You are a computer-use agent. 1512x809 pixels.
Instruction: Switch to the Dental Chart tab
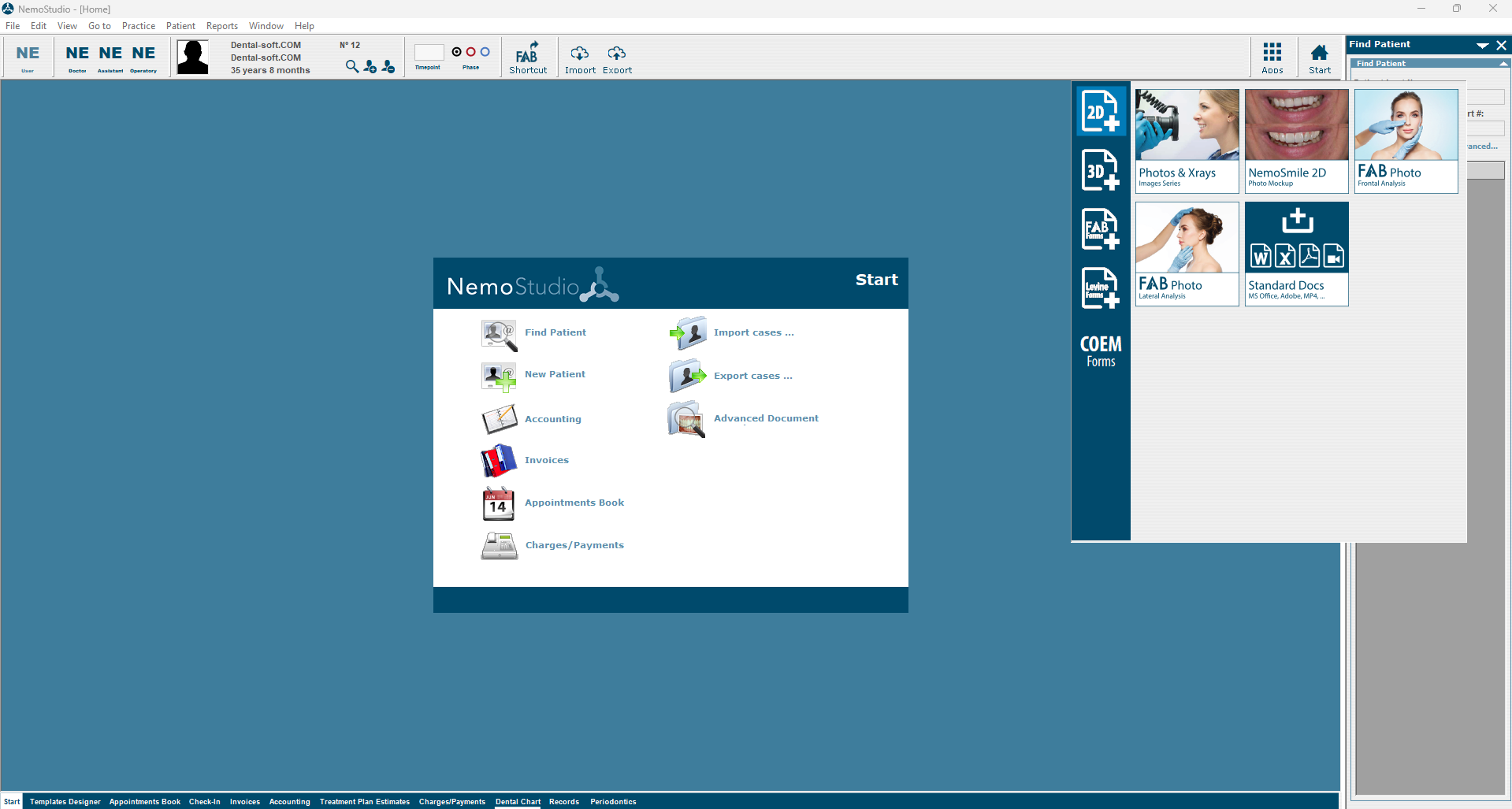tap(518, 802)
